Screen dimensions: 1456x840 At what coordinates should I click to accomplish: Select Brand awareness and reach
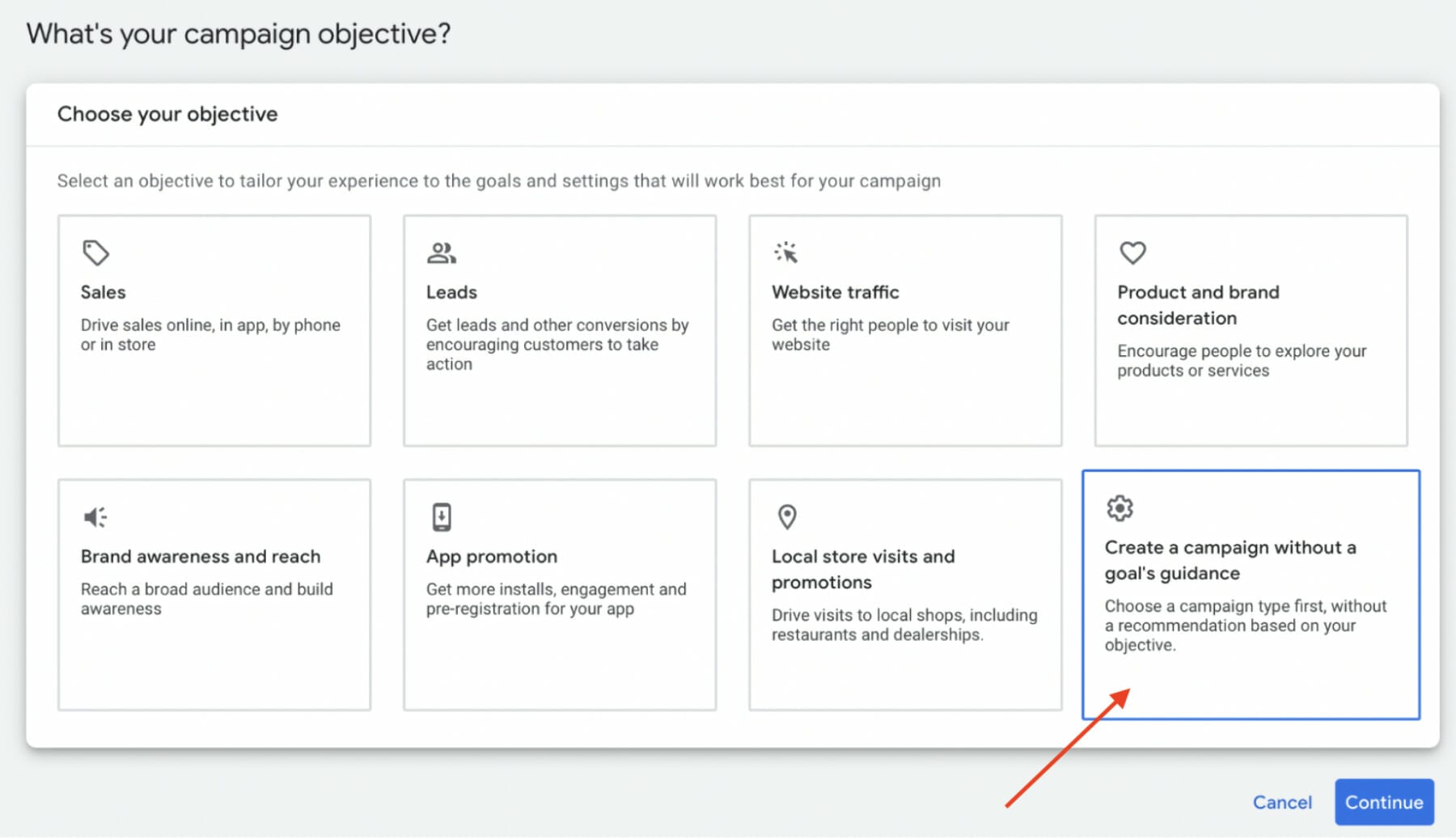(x=214, y=594)
